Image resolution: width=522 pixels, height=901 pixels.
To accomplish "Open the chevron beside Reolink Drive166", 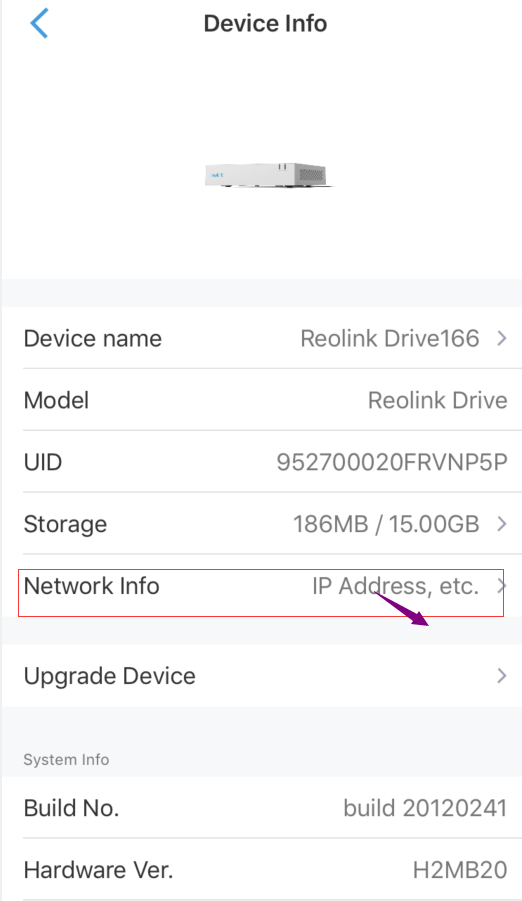I will coord(501,338).
